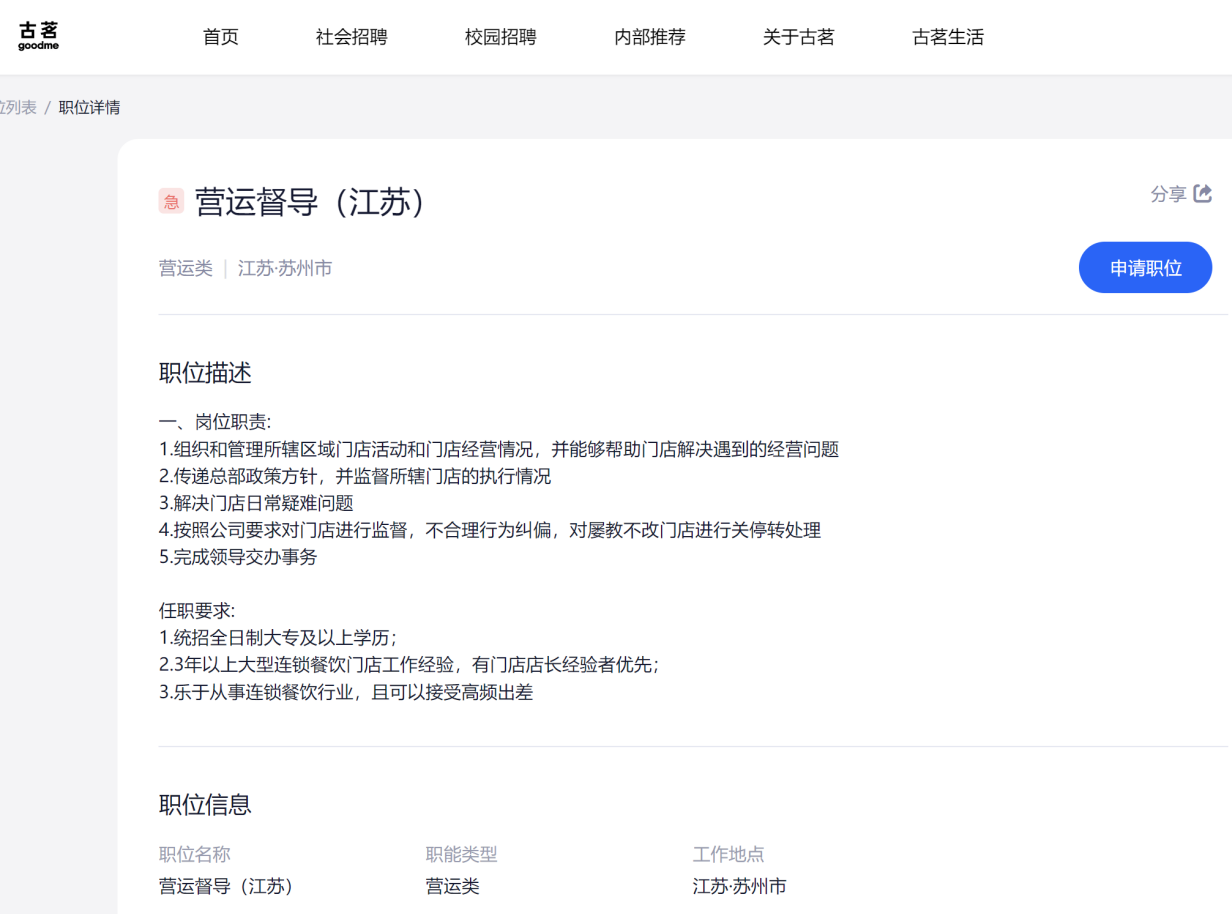Click the 职能类型 field label
The image size is (1232, 914).
point(461,854)
